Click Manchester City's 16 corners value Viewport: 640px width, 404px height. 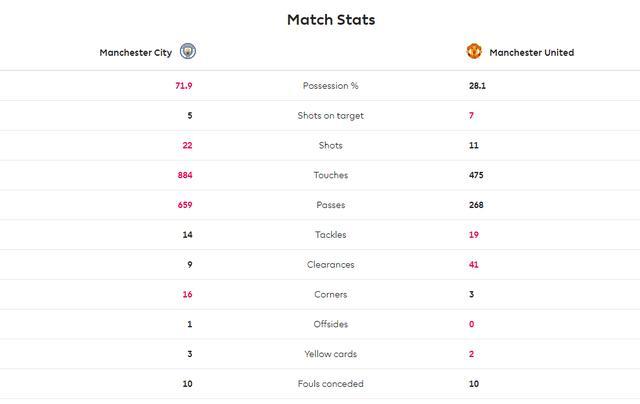[x=187, y=295]
